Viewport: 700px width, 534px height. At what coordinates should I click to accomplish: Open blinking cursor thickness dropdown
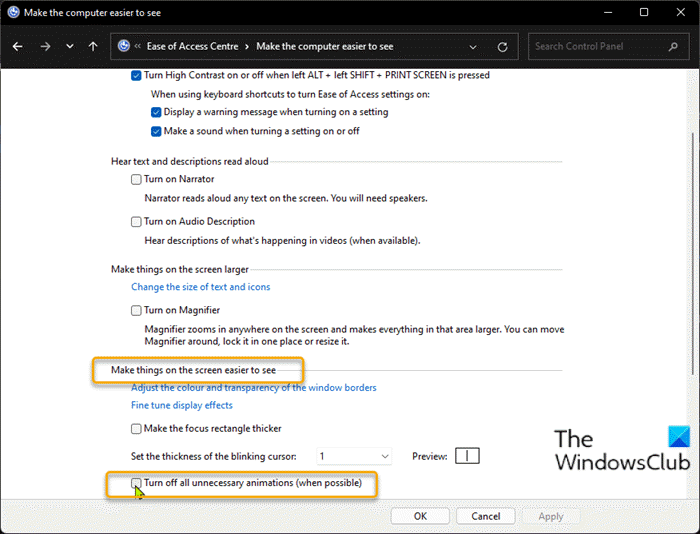tap(354, 456)
